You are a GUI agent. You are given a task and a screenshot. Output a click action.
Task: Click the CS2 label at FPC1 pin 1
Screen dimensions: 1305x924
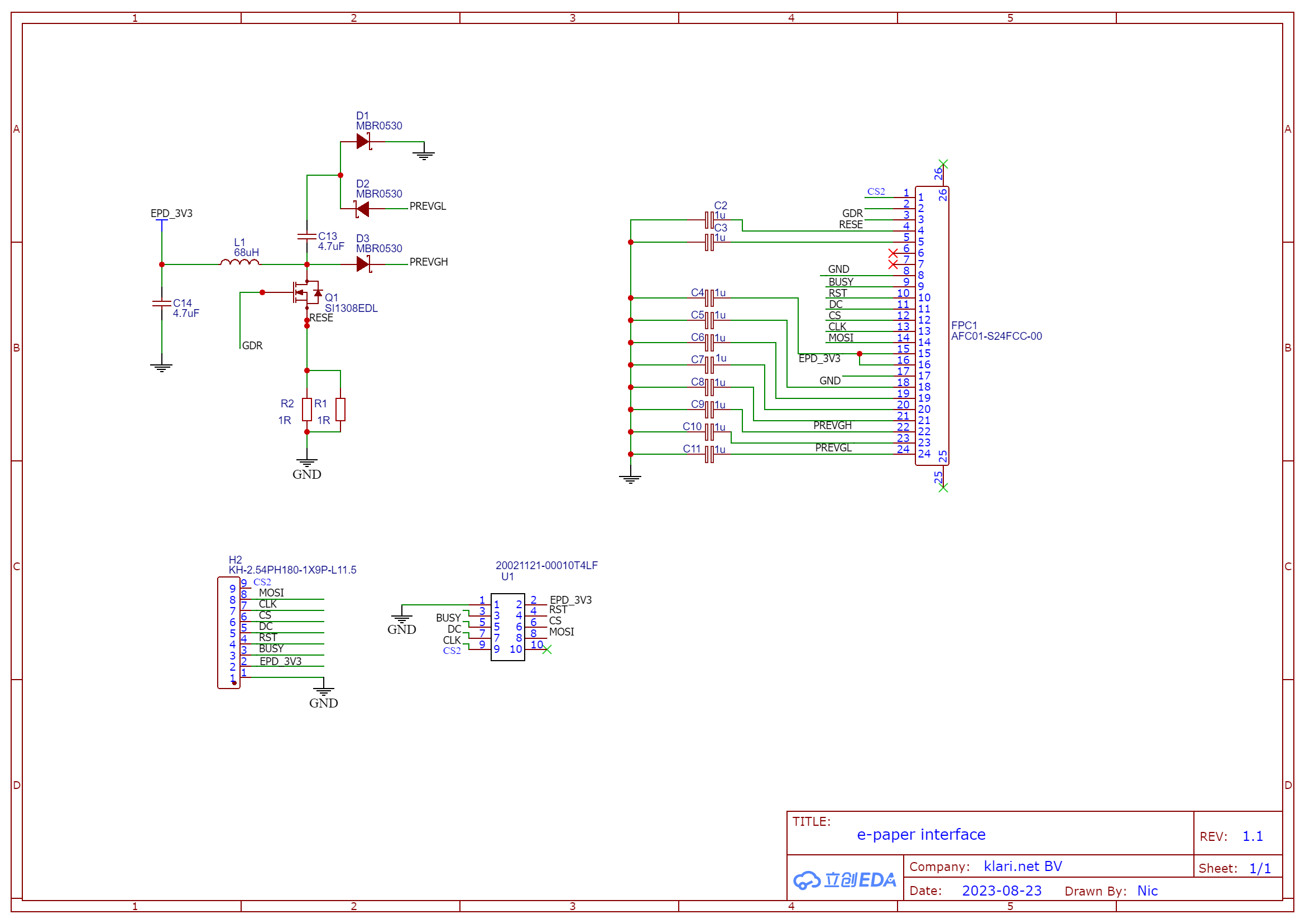coord(876,192)
